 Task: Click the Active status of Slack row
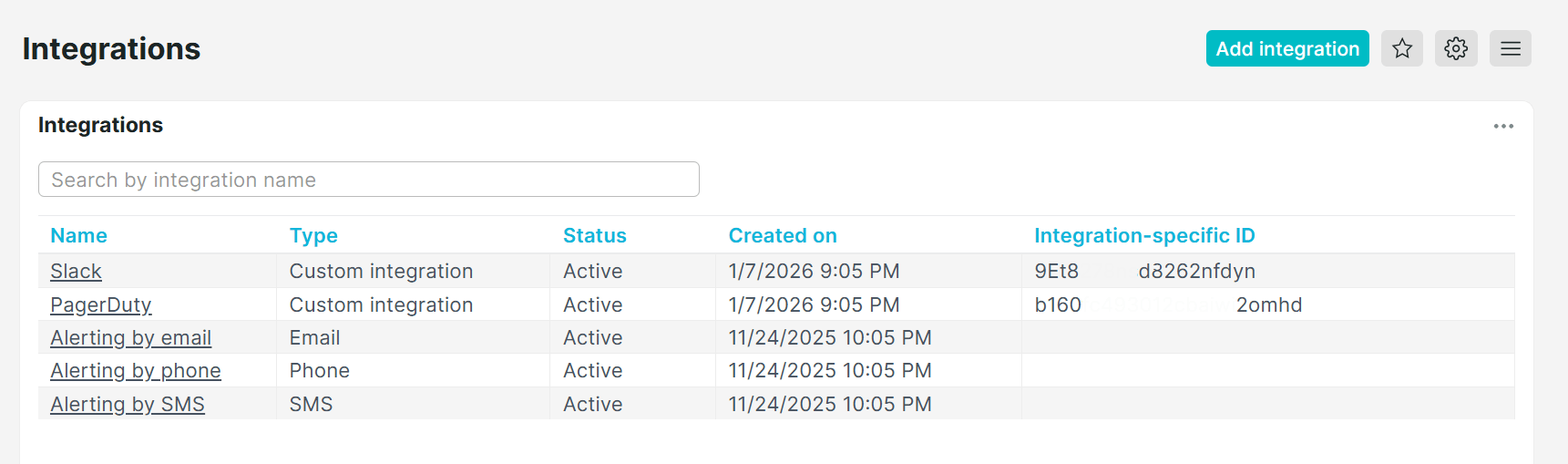pos(592,272)
